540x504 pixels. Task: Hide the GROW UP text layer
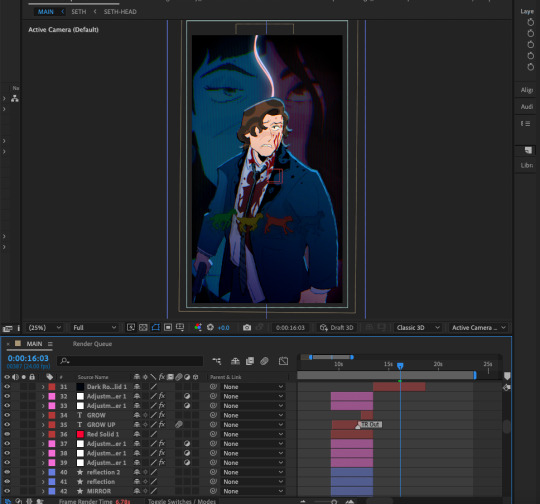7,424
